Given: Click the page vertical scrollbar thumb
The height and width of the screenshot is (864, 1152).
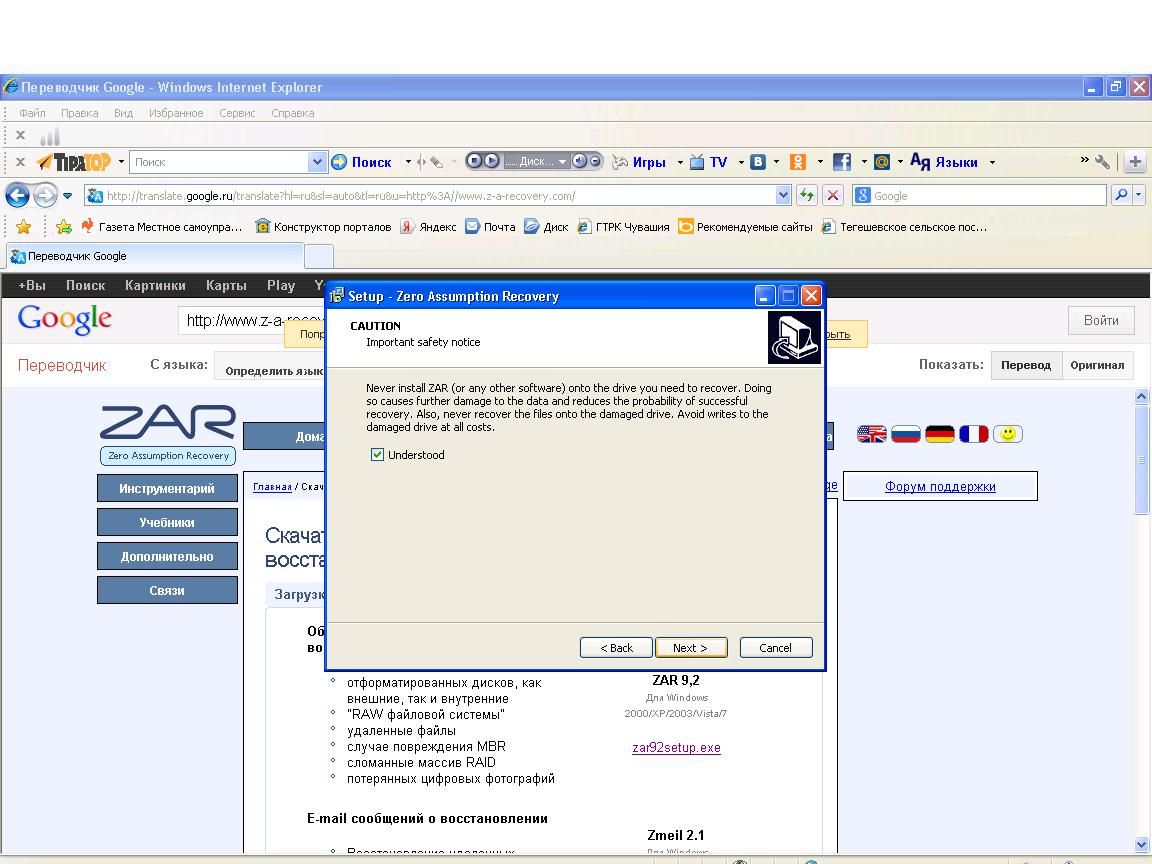Looking at the screenshot, I should pos(1141,460).
